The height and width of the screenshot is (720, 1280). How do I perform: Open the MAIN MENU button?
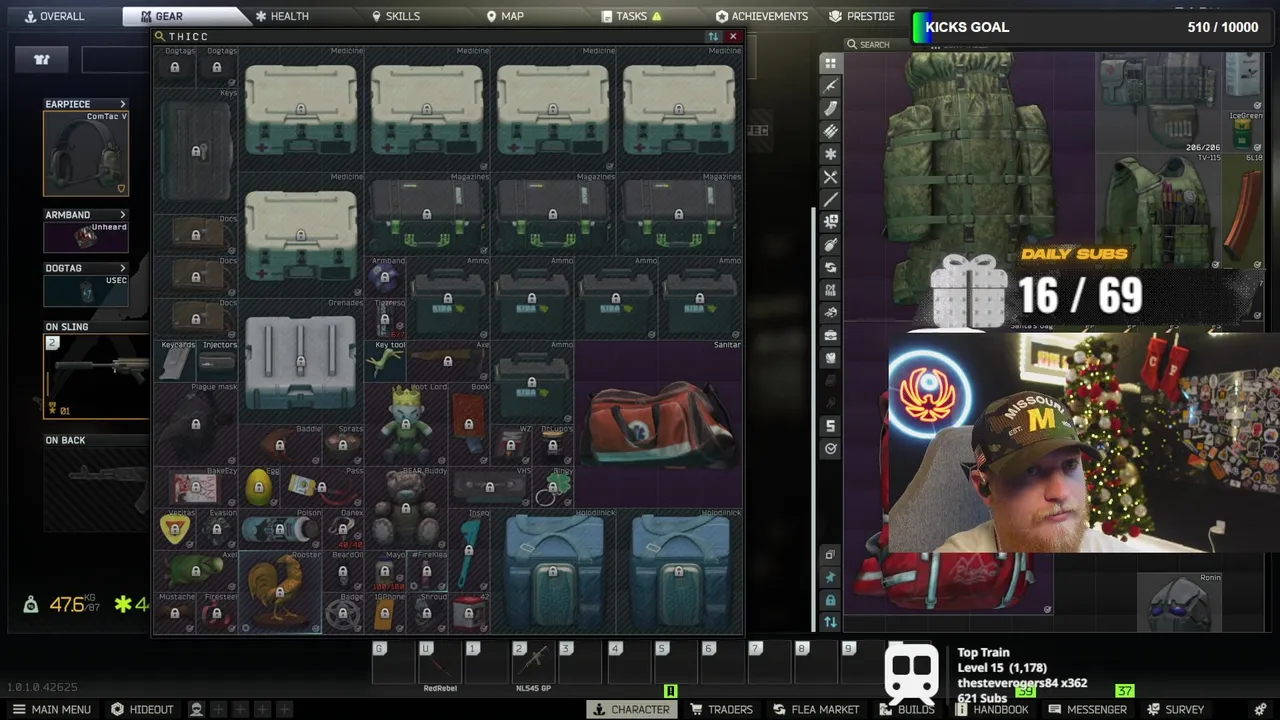[x=51, y=709]
